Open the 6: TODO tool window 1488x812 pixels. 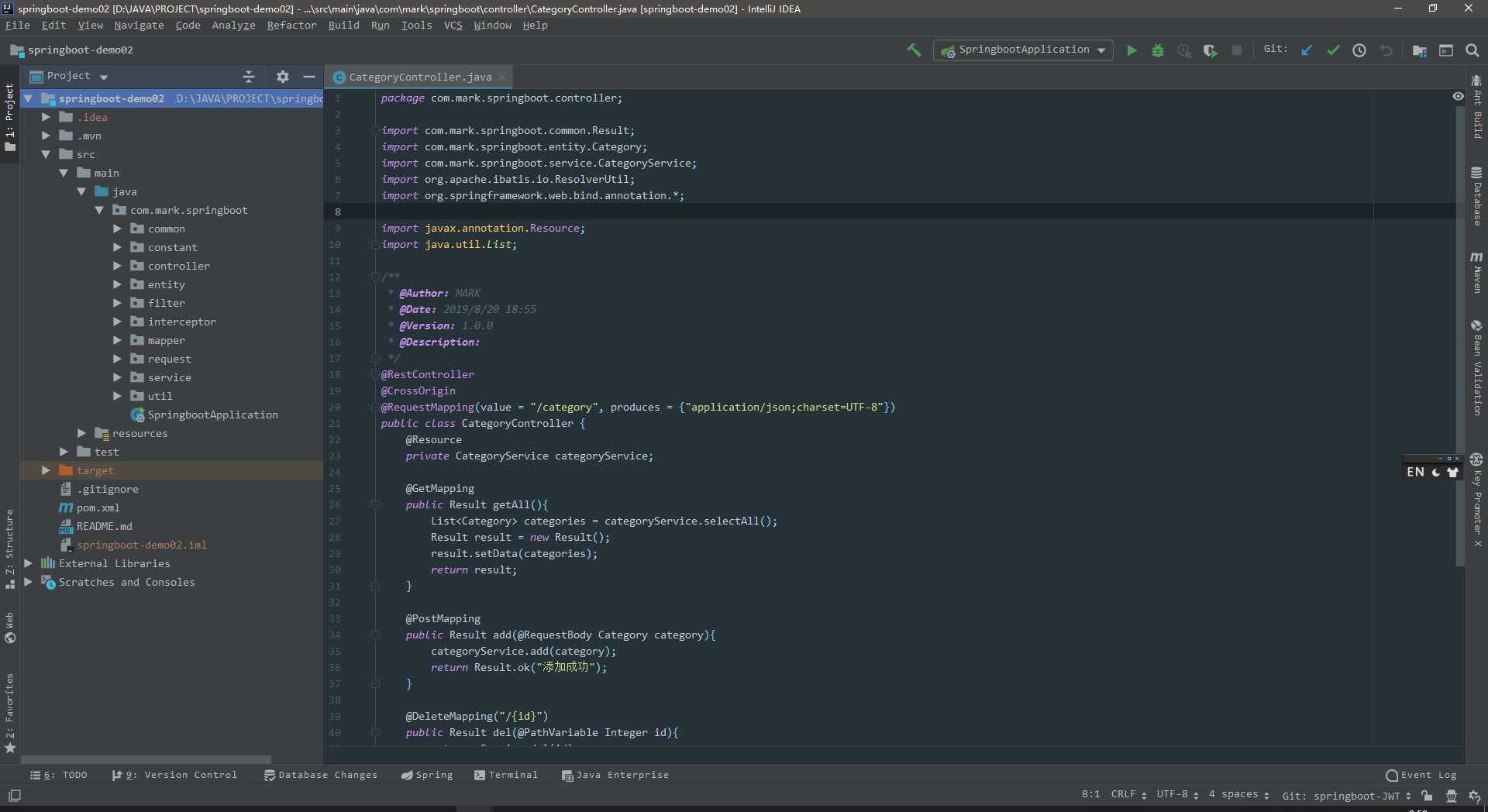59,775
